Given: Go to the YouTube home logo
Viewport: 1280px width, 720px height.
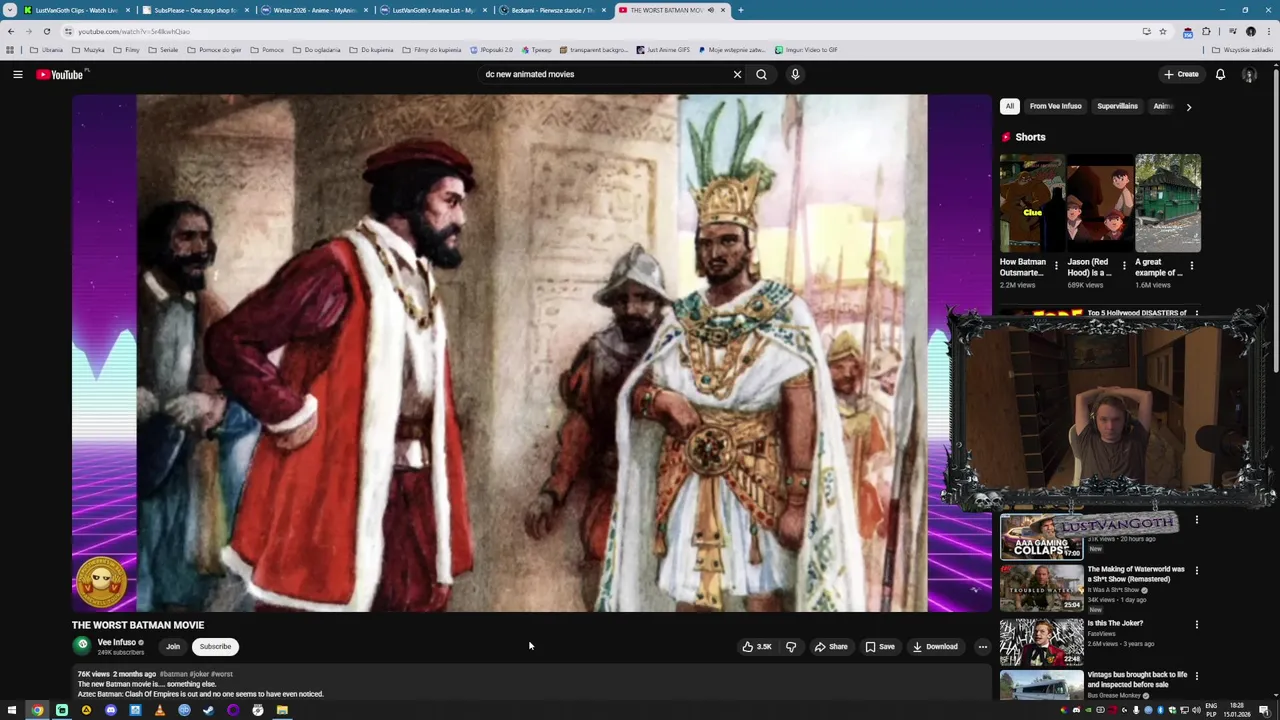Looking at the screenshot, I should [x=62, y=74].
